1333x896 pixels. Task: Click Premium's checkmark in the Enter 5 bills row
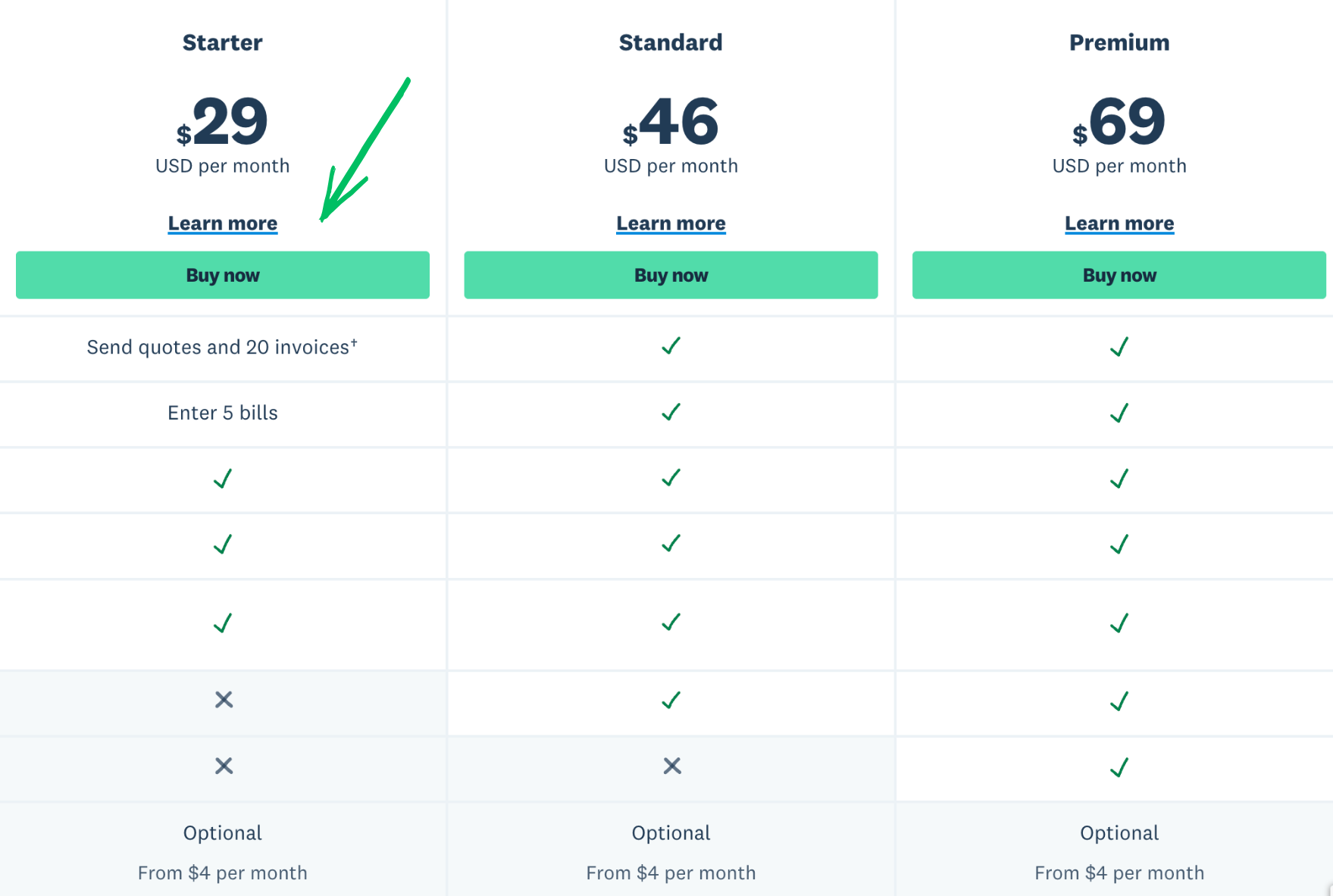pos(1119,413)
